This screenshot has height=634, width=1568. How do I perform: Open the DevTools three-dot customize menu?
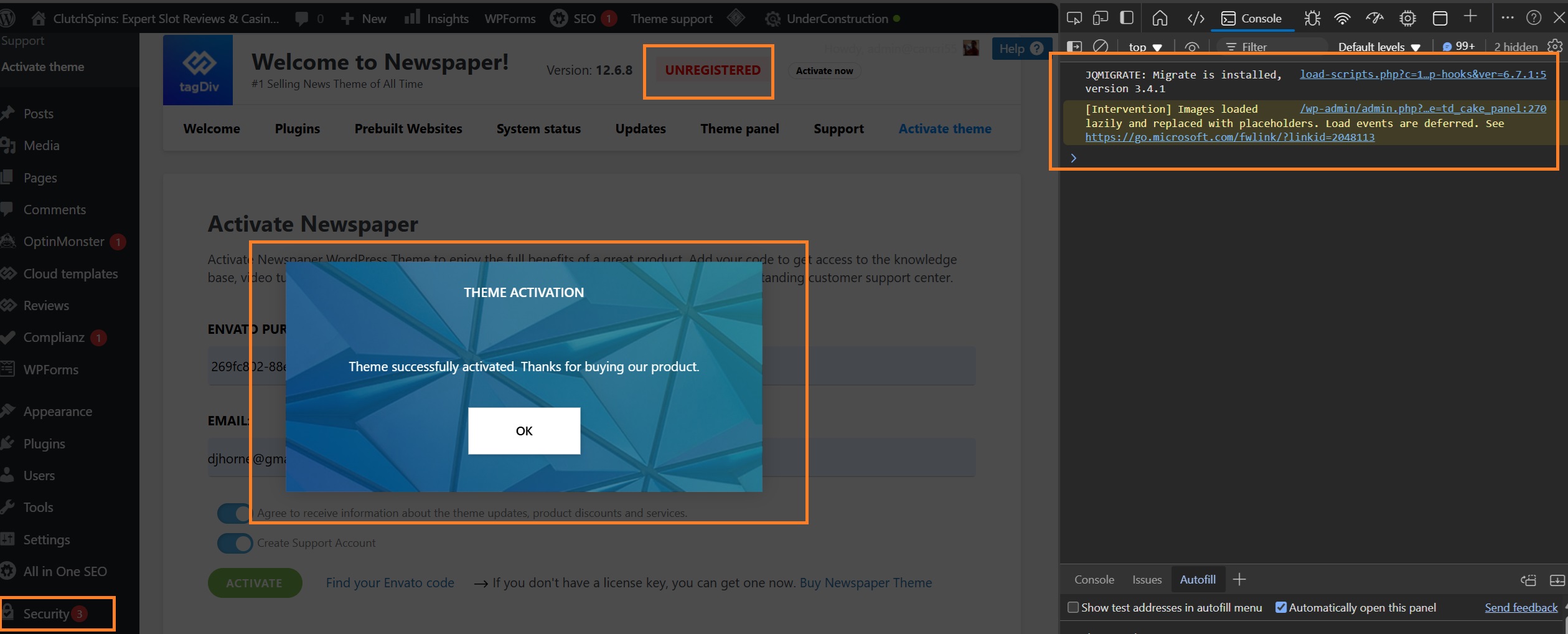click(x=1507, y=17)
